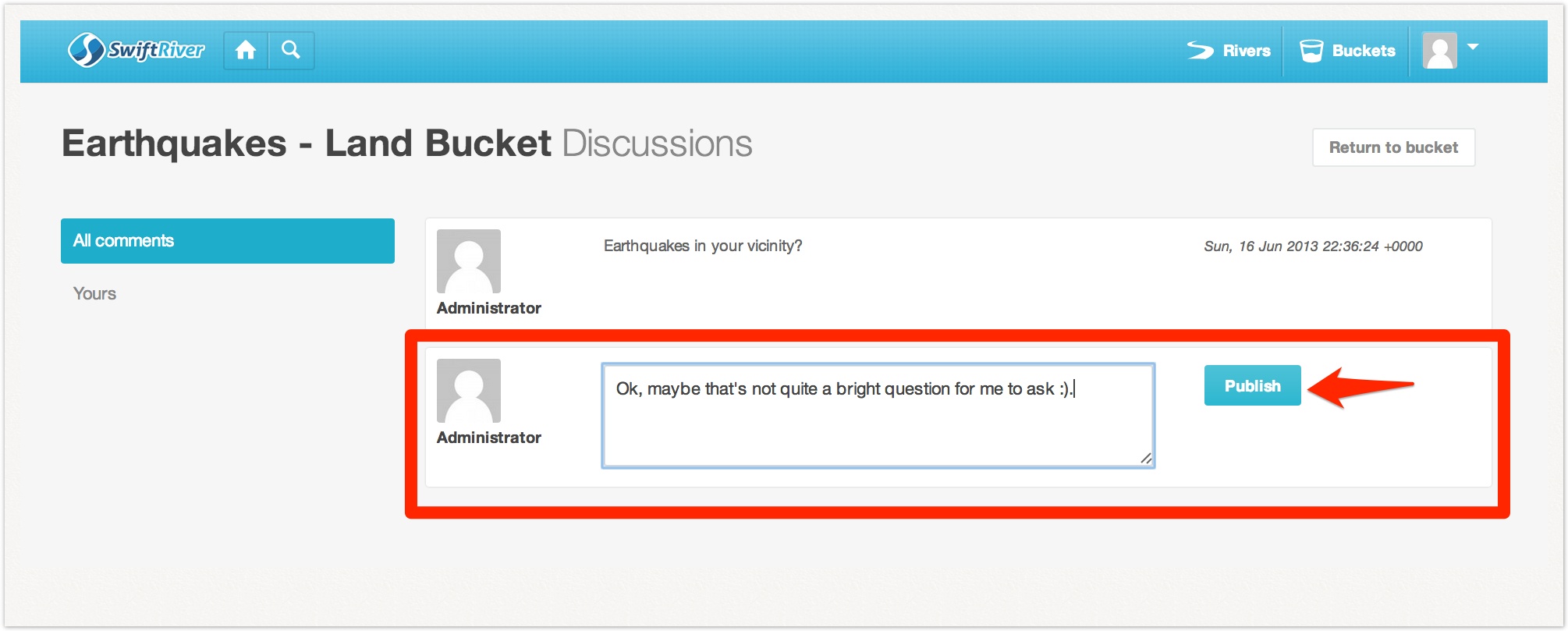Click the Rivers wave icon

pyautogui.click(x=1200, y=51)
